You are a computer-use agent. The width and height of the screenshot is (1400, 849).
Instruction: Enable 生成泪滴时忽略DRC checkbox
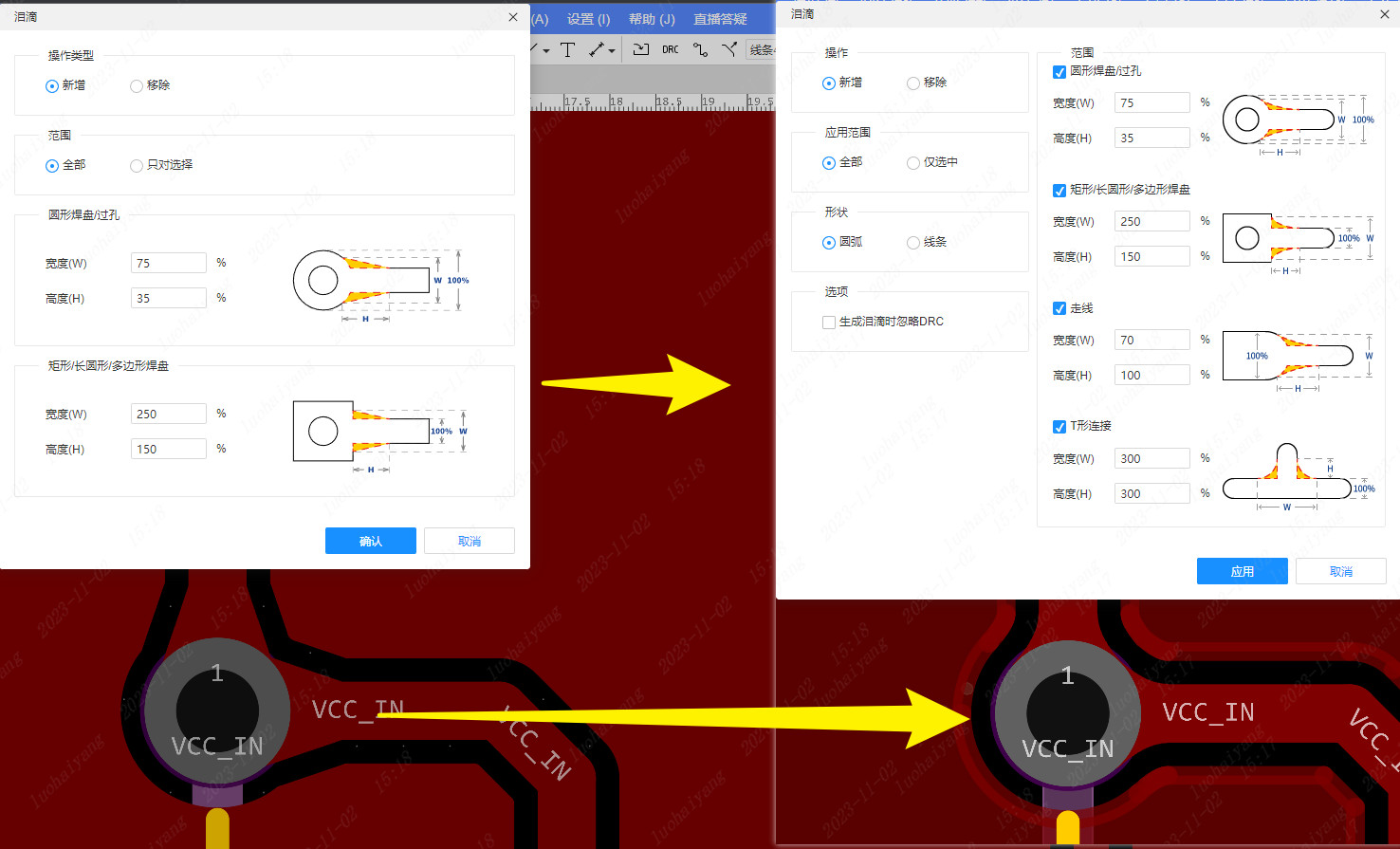click(x=829, y=323)
